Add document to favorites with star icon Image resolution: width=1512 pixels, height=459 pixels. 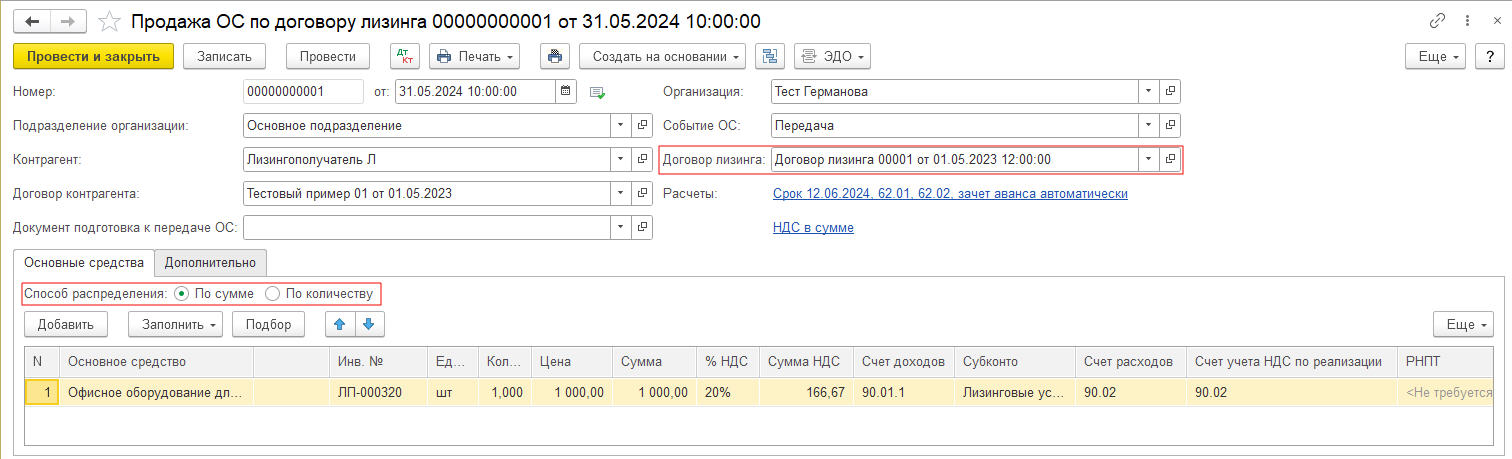pos(112,21)
